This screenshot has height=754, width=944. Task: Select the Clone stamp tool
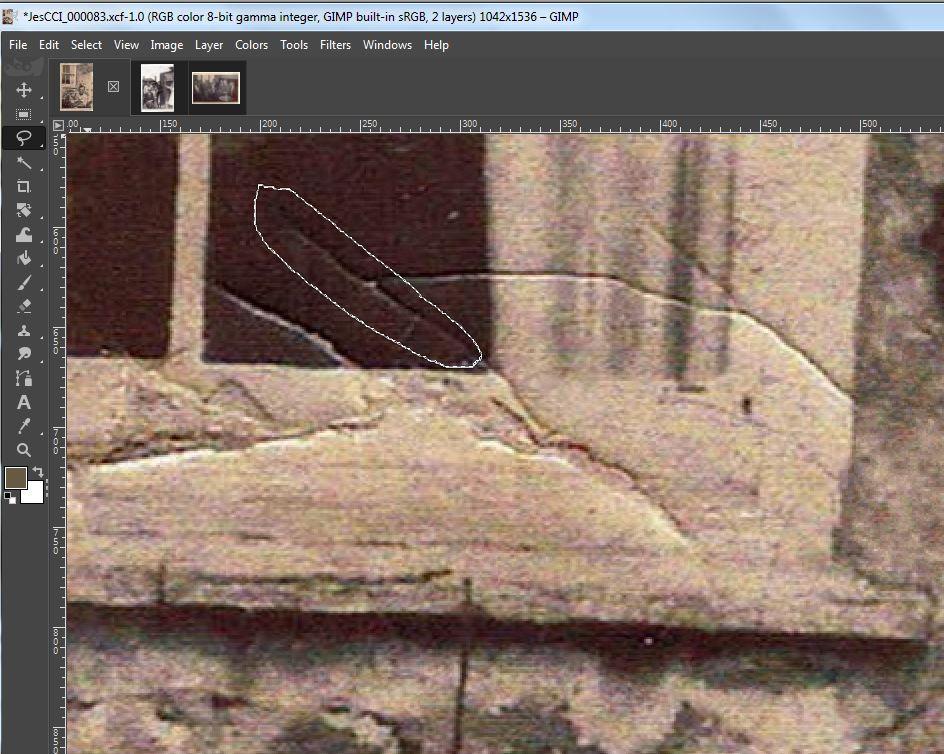23,331
